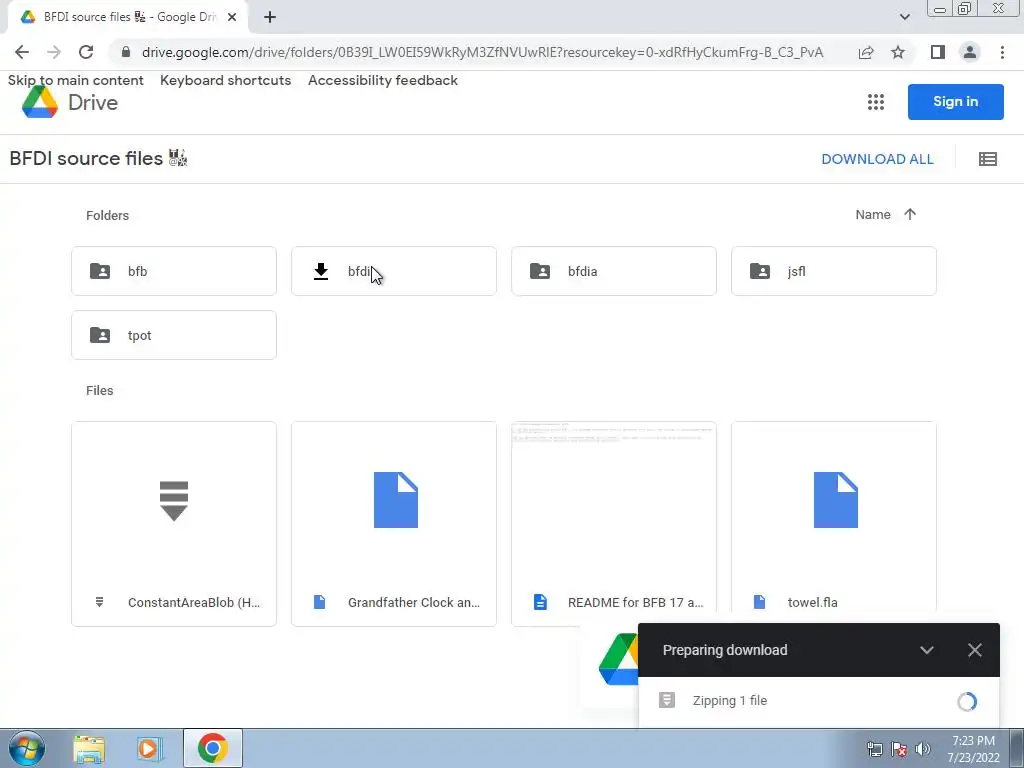Open Windows Explorer from taskbar

coord(89,748)
